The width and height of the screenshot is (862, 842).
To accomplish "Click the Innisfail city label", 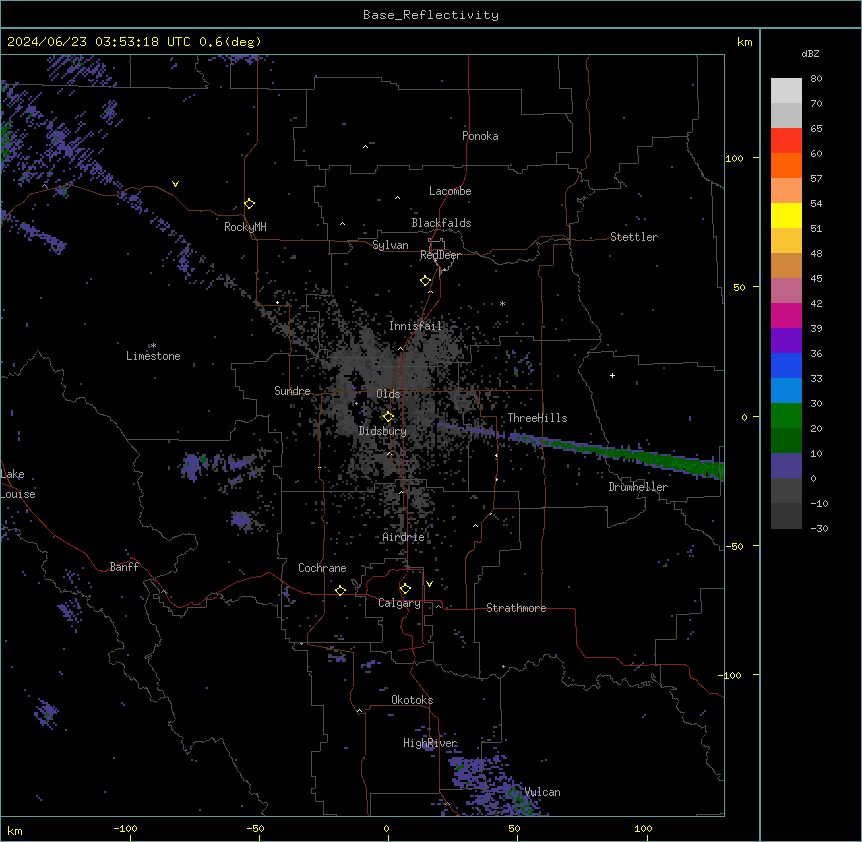I will 416,326.
